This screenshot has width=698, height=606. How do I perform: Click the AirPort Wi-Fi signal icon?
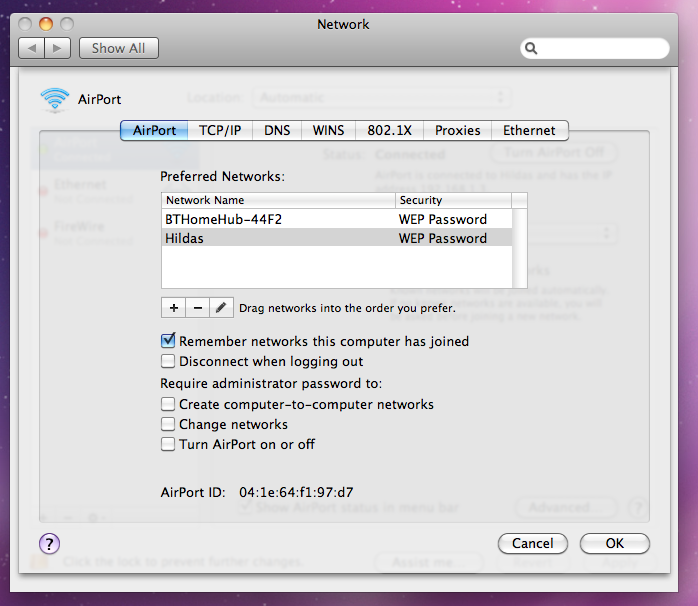click(55, 99)
